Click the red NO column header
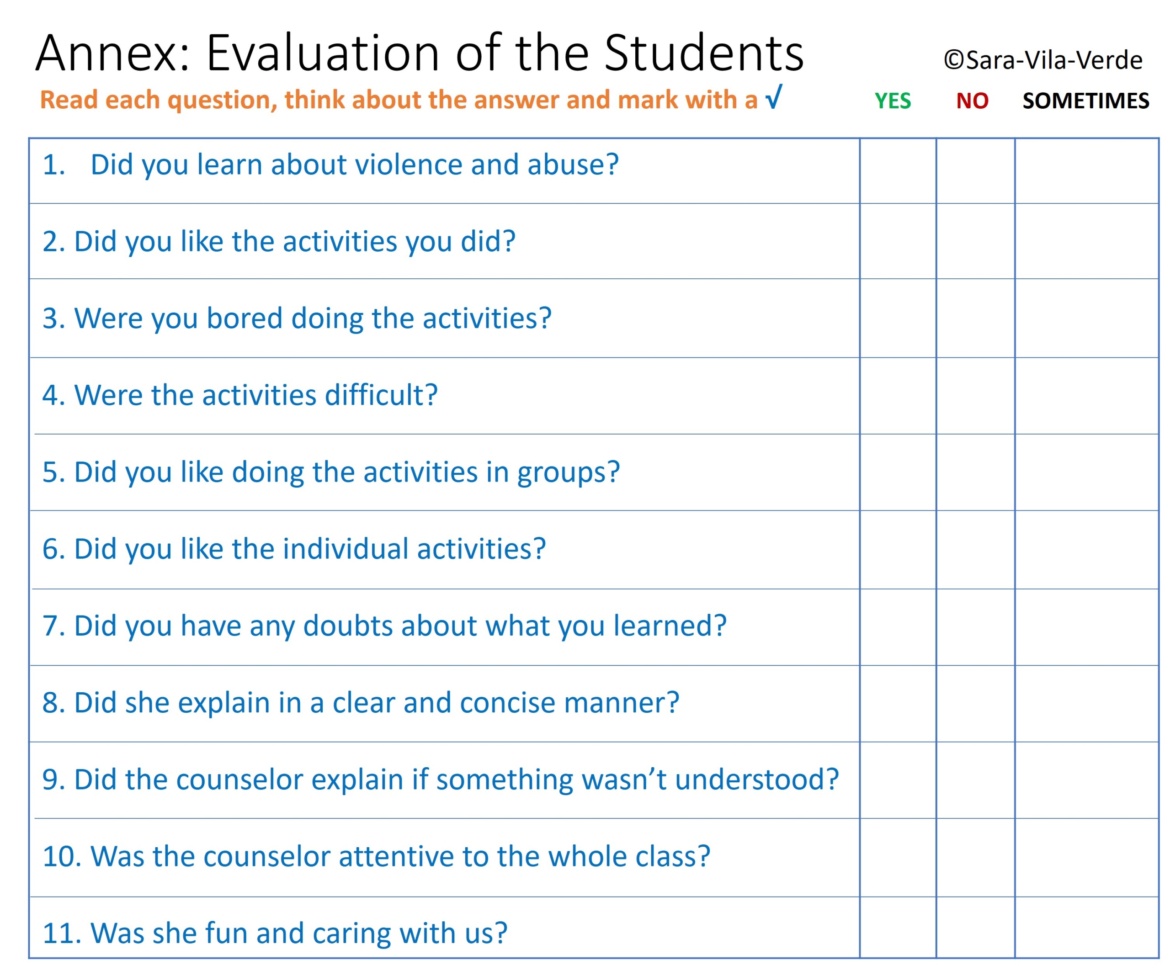The height and width of the screenshot is (971, 1170). pos(971,101)
